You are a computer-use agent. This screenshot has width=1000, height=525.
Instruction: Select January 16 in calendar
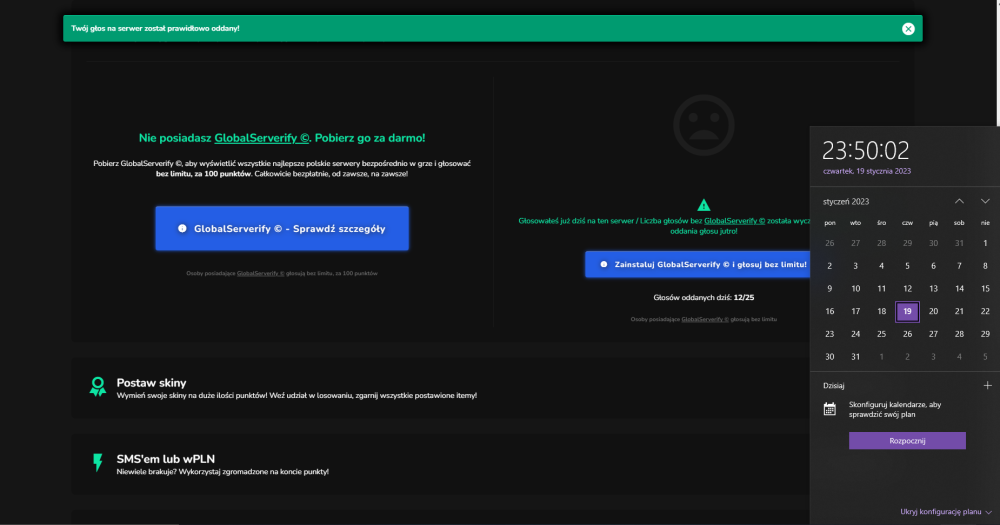[829, 311]
